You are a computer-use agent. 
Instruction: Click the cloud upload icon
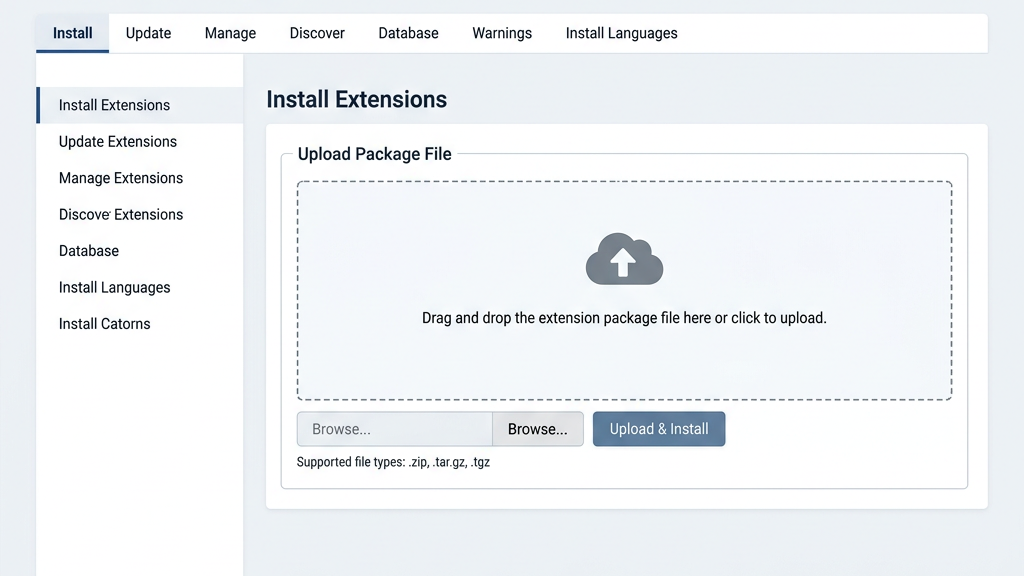[x=623, y=259]
